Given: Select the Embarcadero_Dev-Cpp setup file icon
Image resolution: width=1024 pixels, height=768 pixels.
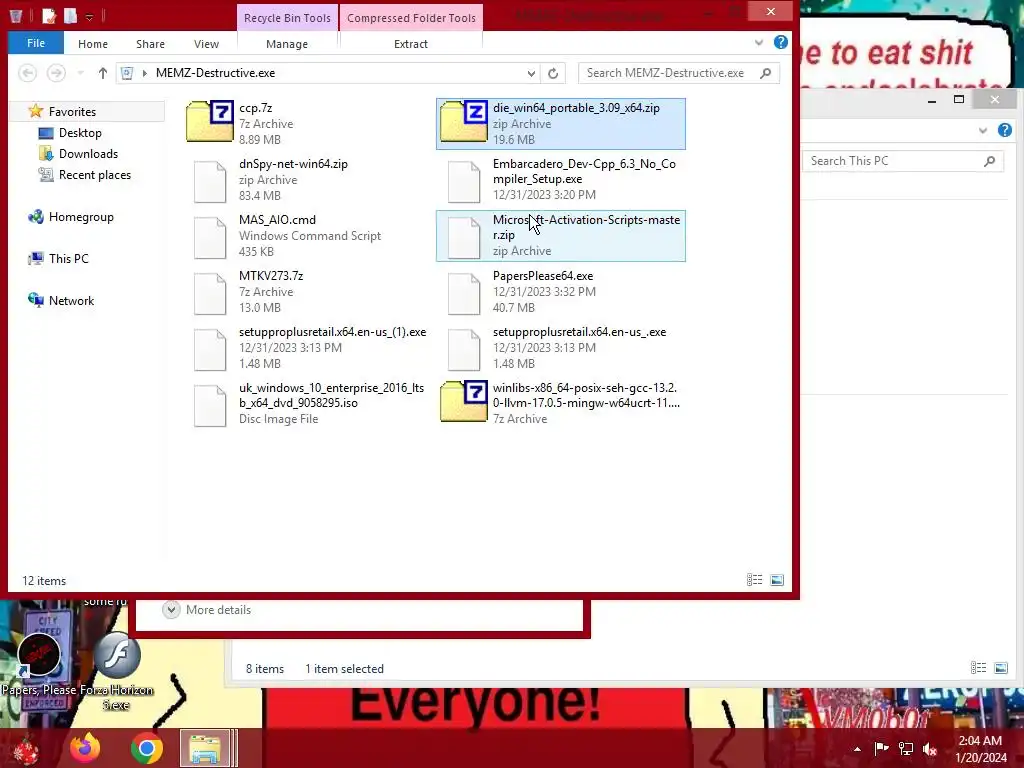Looking at the screenshot, I should pos(464,181).
